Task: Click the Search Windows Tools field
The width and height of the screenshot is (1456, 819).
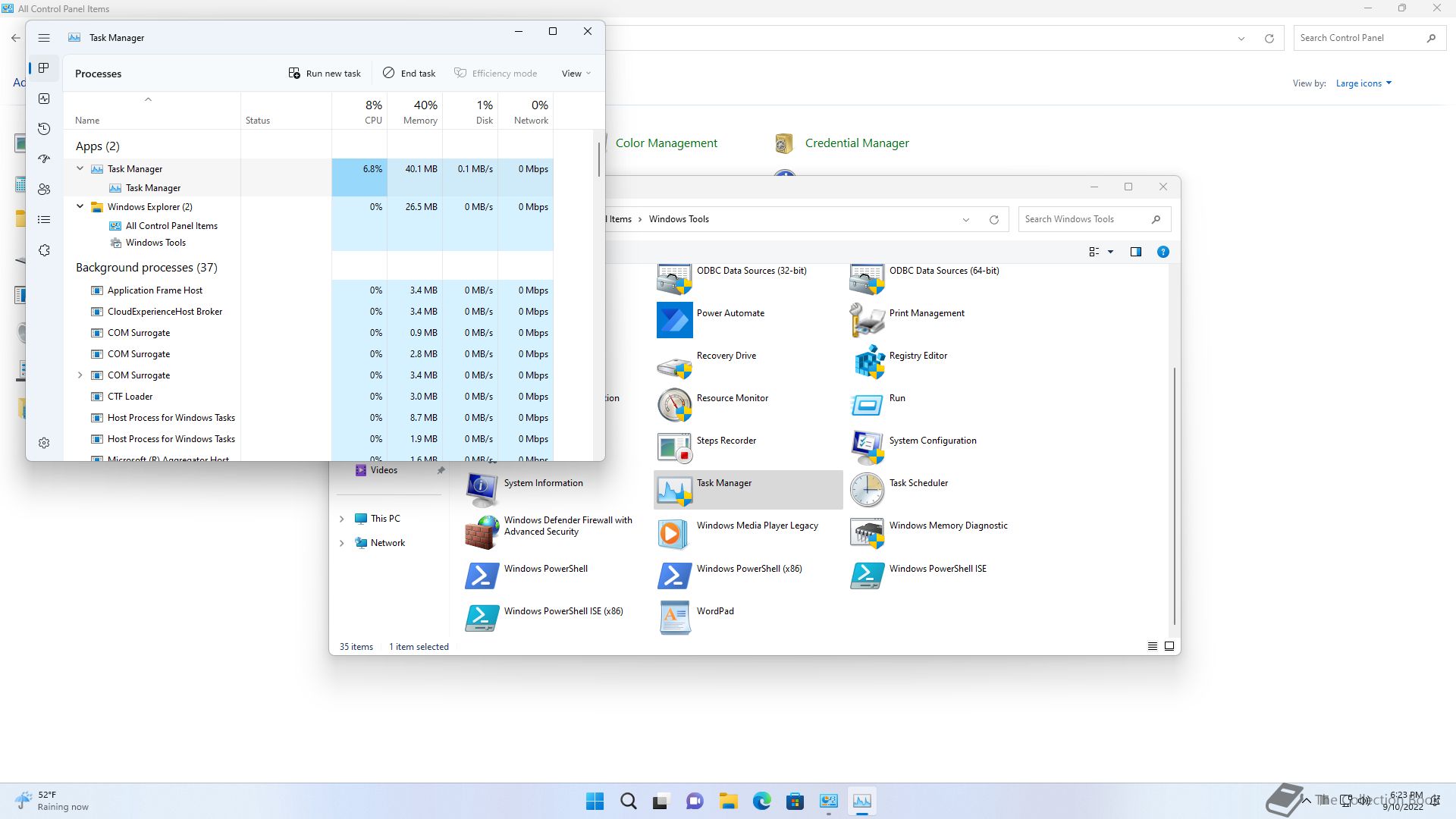Action: (1094, 219)
